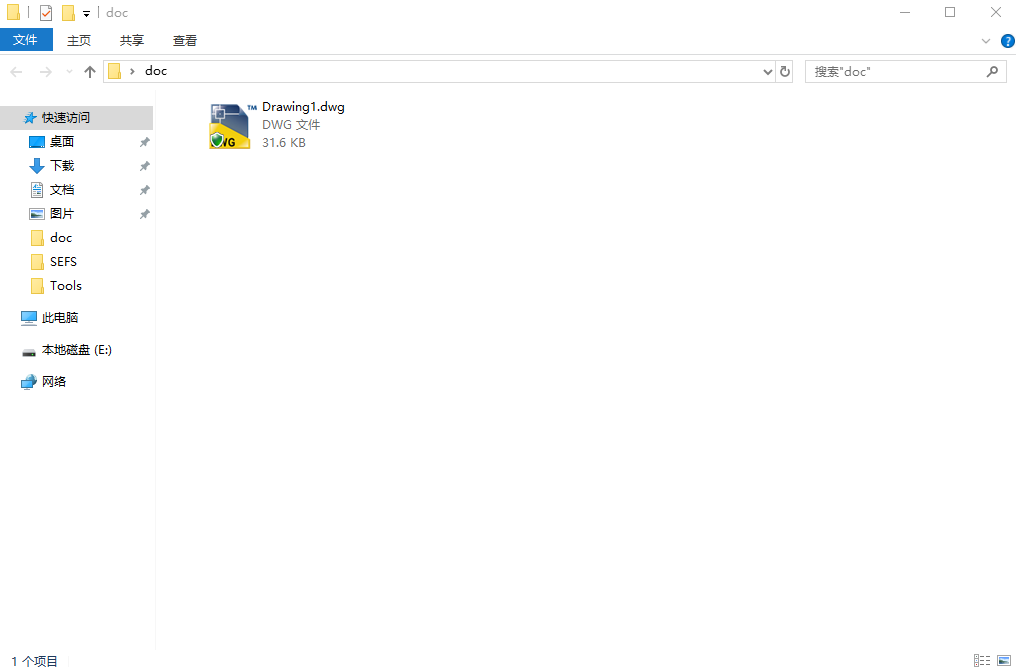The image size is (1016, 671).
Task: Go forward with the forward arrow
Action: (x=45, y=72)
